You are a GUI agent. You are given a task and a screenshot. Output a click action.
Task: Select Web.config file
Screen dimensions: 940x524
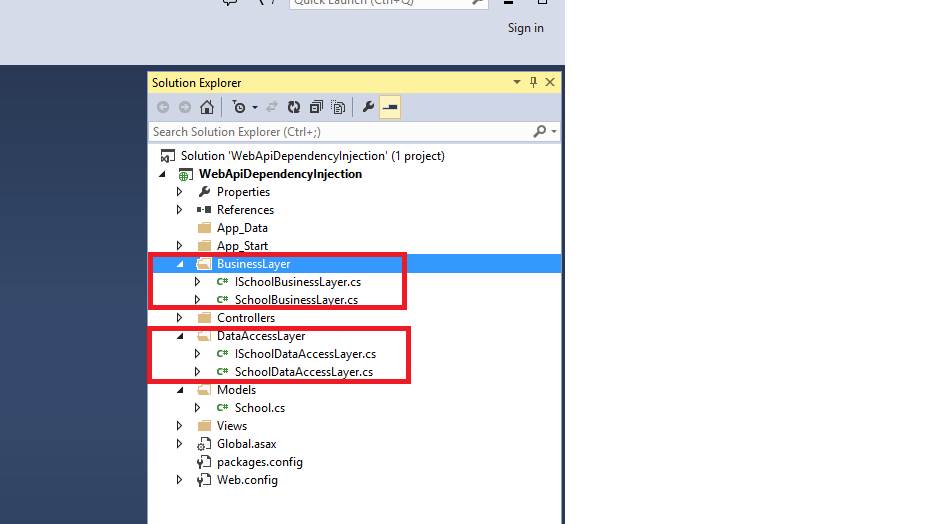[247, 480]
